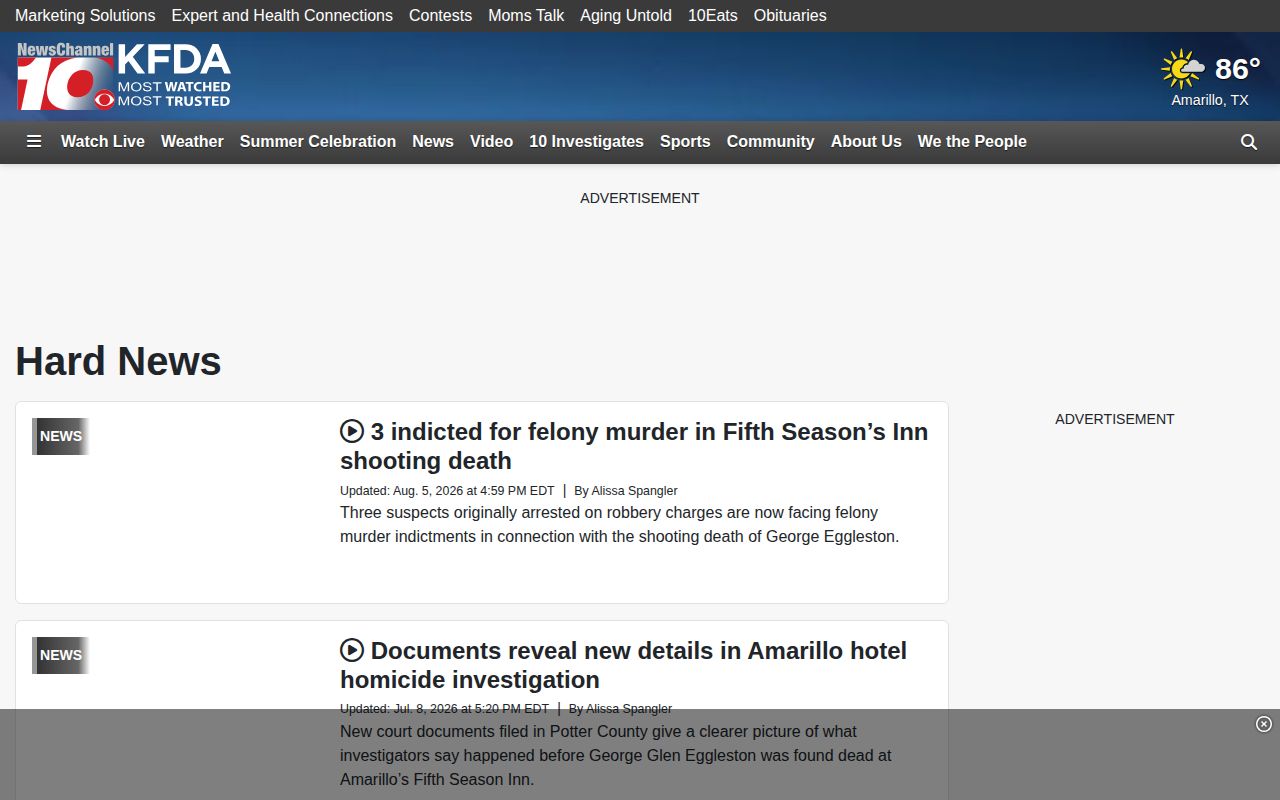Click the Three suspects summary text
Screen dimensions: 1280x800
click(619, 525)
